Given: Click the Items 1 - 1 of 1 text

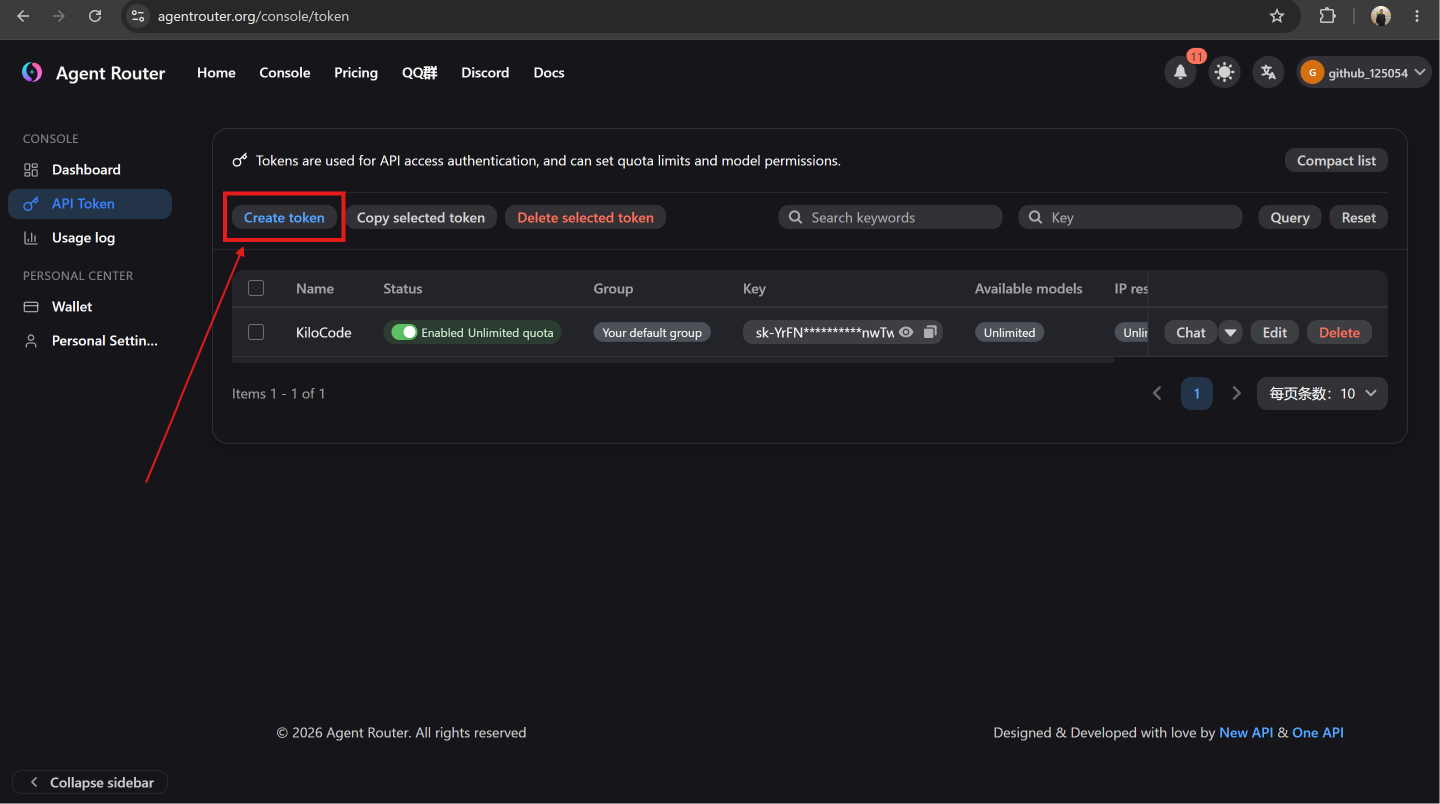Looking at the screenshot, I should [x=279, y=393].
